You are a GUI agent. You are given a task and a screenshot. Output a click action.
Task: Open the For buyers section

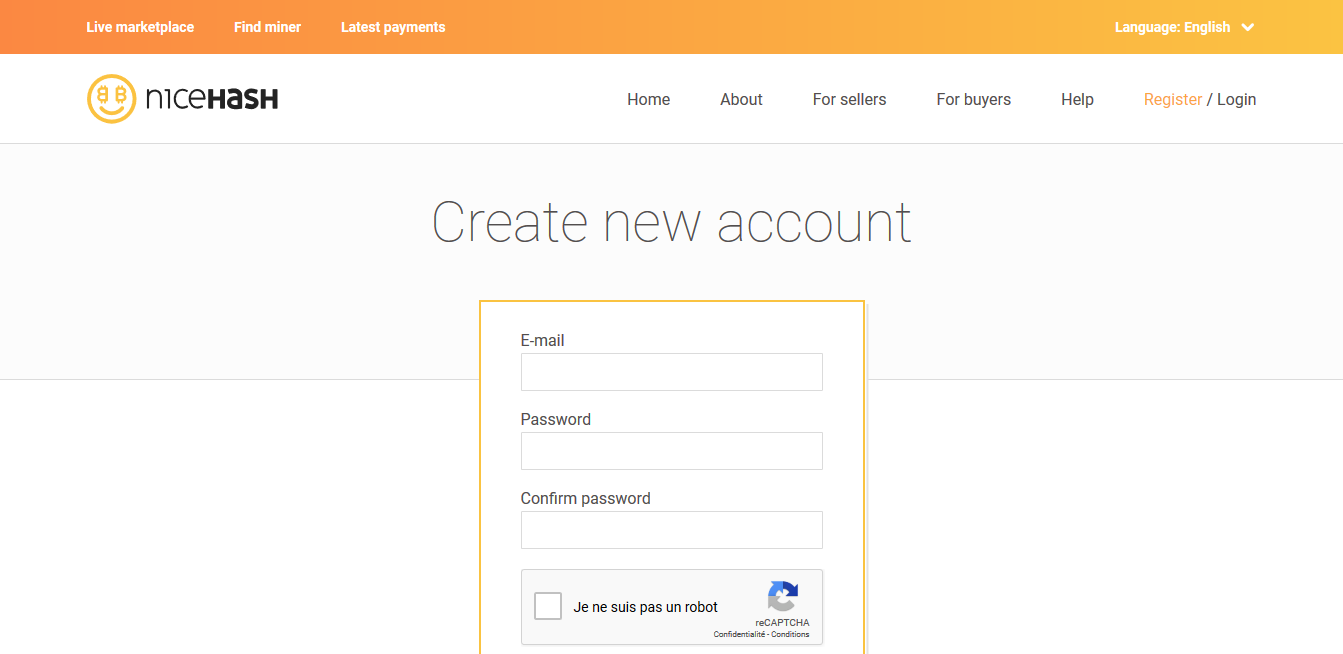coord(974,99)
